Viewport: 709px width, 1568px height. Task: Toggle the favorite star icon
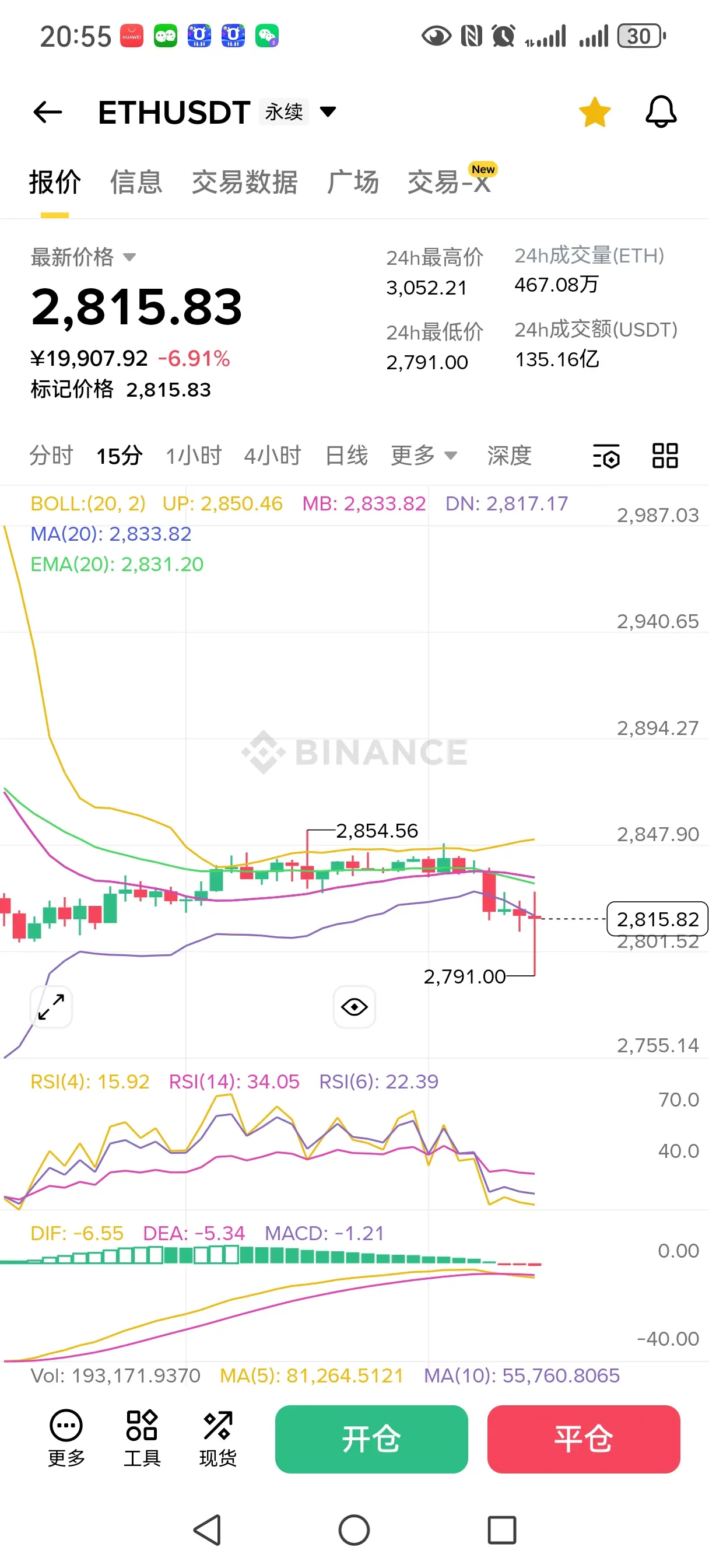pyautogui.click(x=595, y=112)
